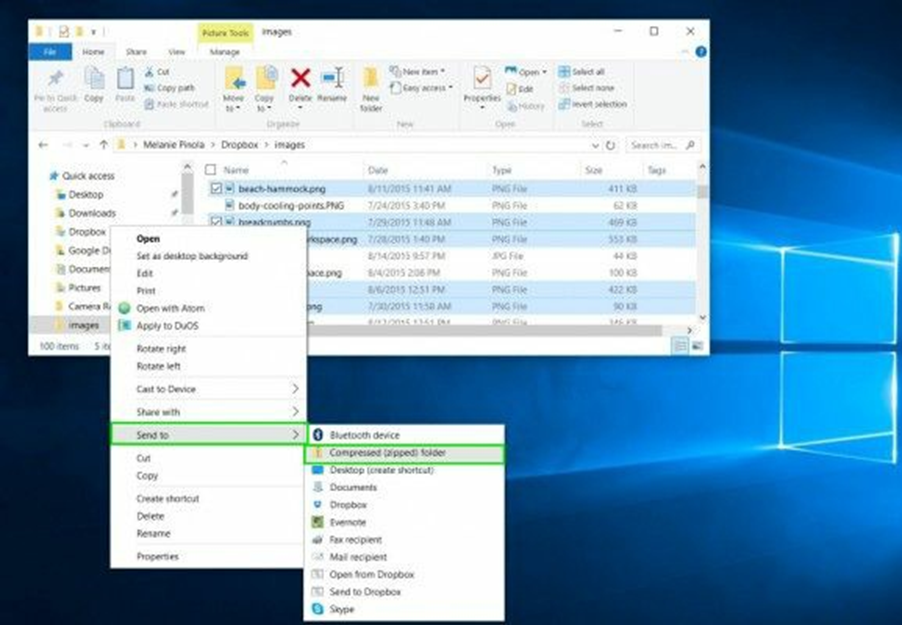Open the Move to dropdown
This screenshot has height=625, width=902.
tap(234, 90)
